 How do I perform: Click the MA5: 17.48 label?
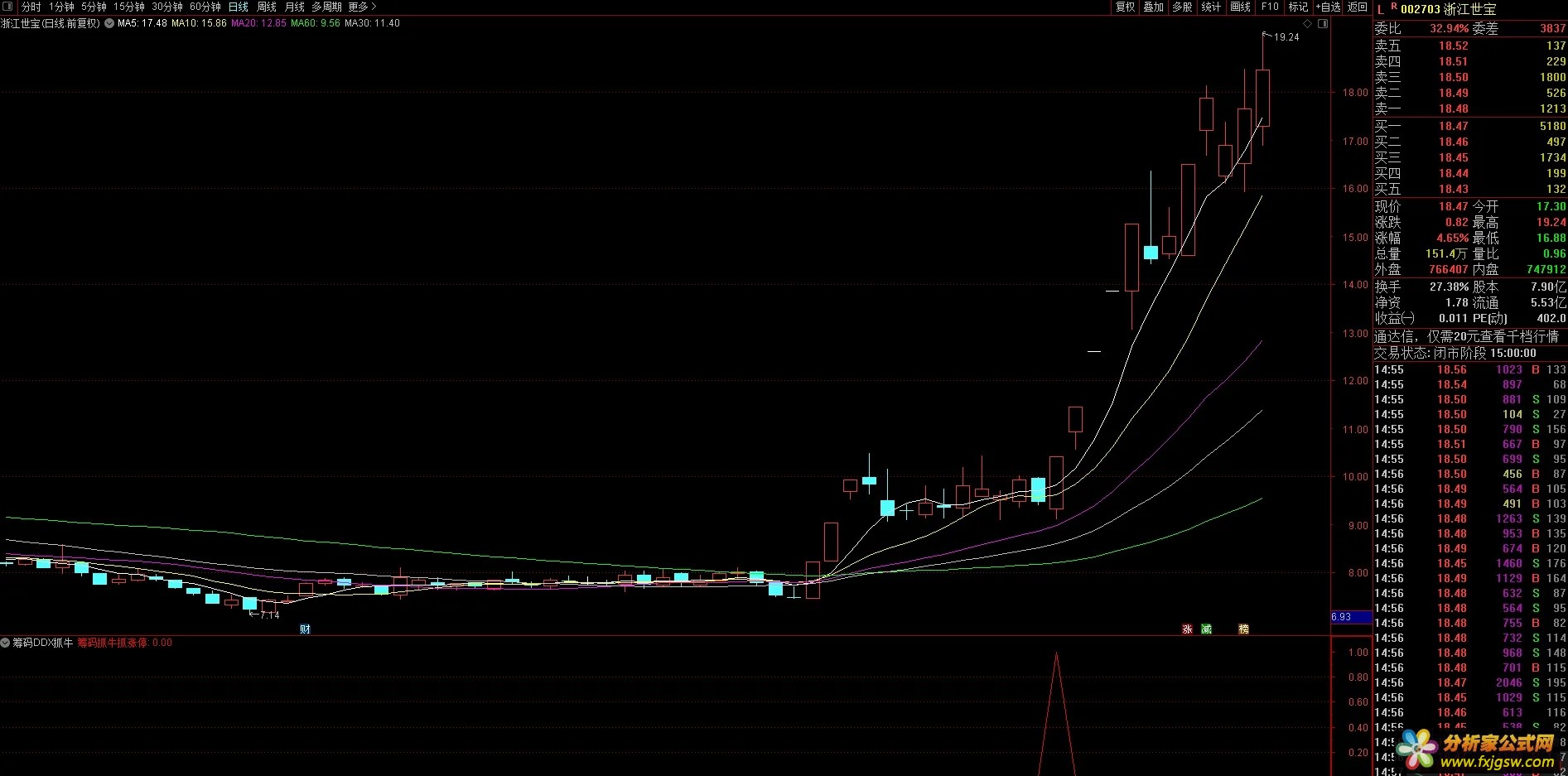coord(142,23)
